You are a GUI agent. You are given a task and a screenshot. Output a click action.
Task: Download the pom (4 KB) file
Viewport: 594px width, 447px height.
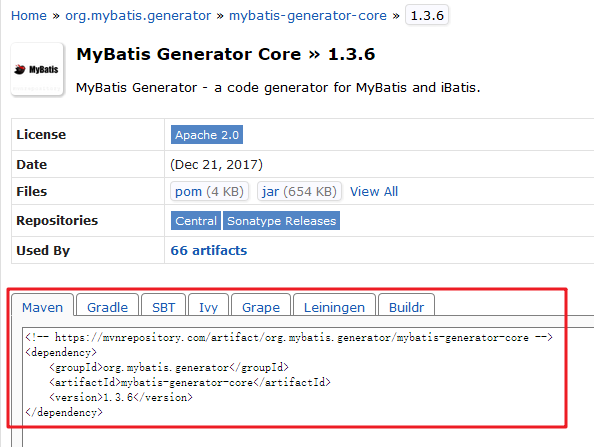(209, 191)
